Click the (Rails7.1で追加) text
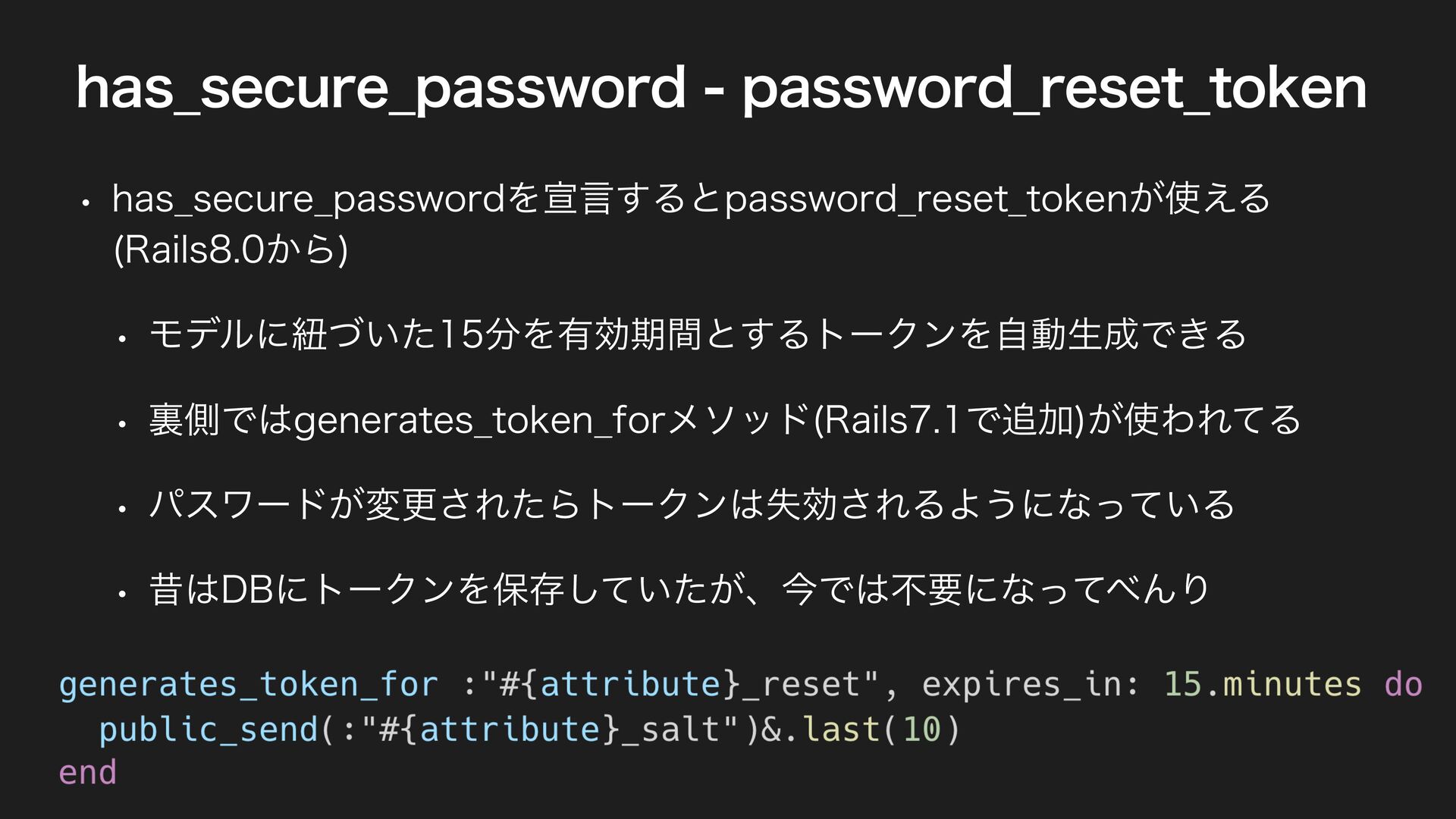The image size is (1456, 819). pyautogui.click(x=948, y=419)
